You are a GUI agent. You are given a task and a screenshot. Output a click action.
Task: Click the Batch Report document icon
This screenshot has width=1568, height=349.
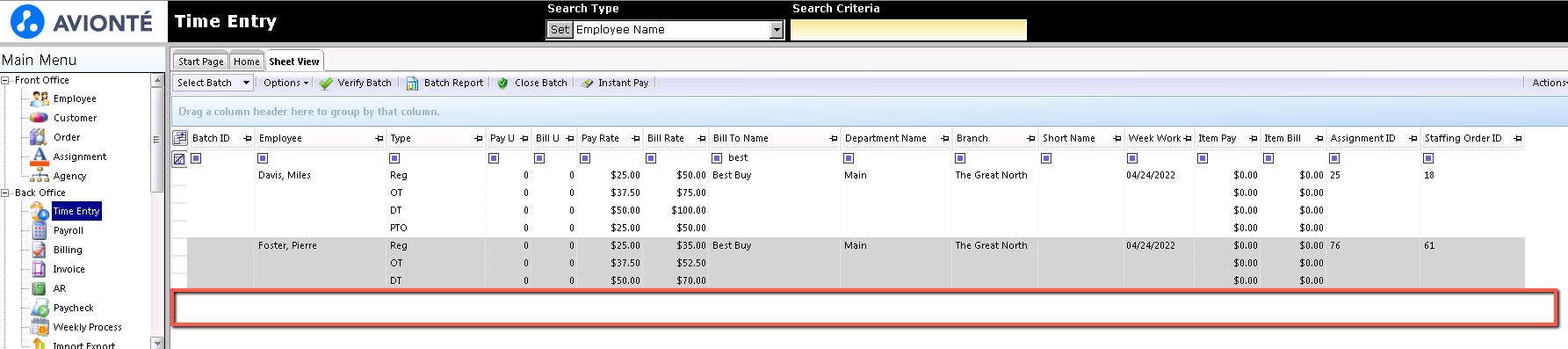click(x=412, y=83)
